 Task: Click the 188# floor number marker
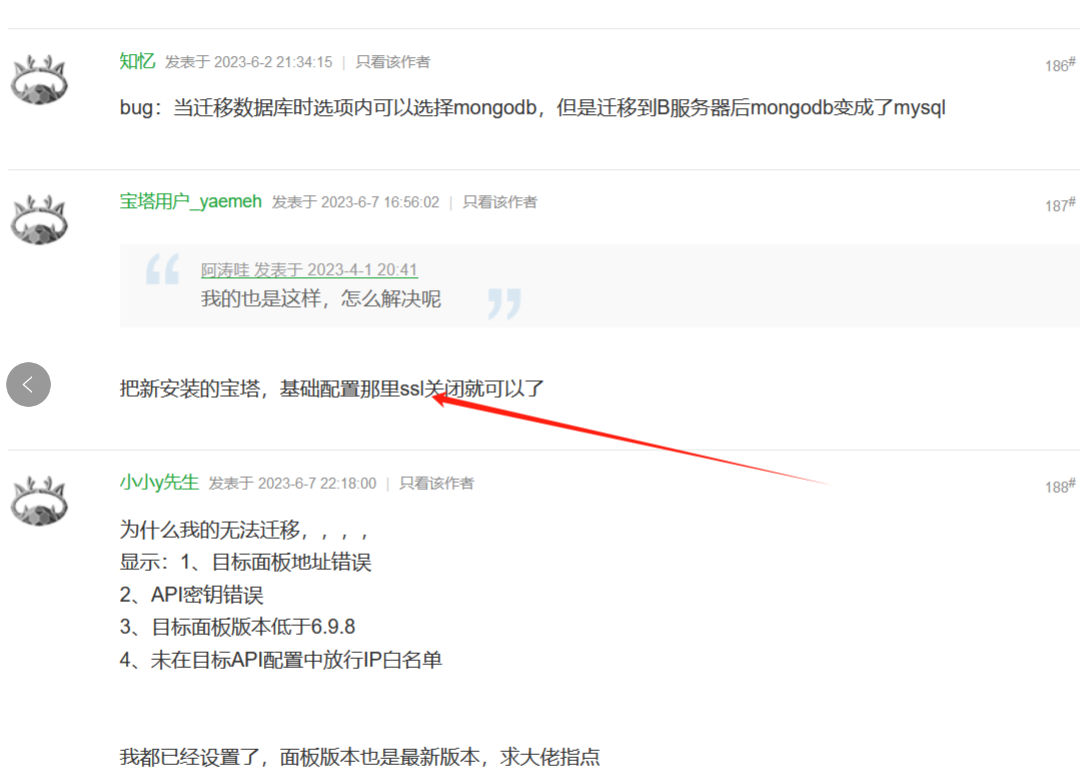(x=1059, y=486)
